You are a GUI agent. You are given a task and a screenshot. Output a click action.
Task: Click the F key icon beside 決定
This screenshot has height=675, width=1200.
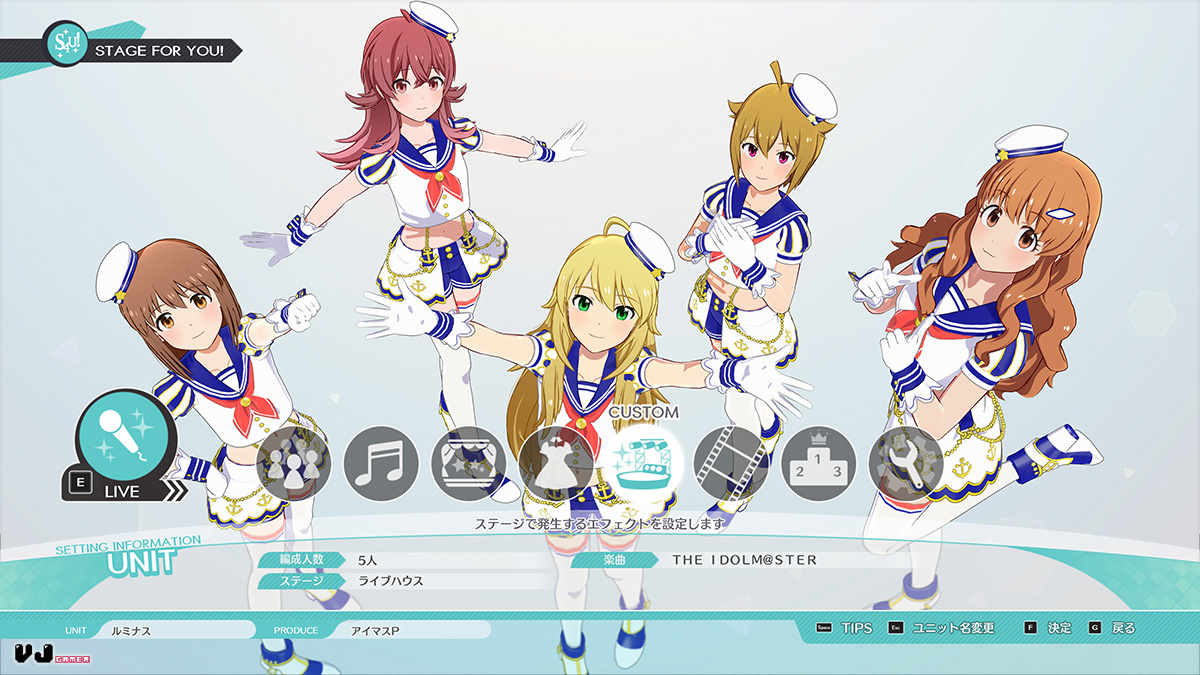click(1030, 628)
